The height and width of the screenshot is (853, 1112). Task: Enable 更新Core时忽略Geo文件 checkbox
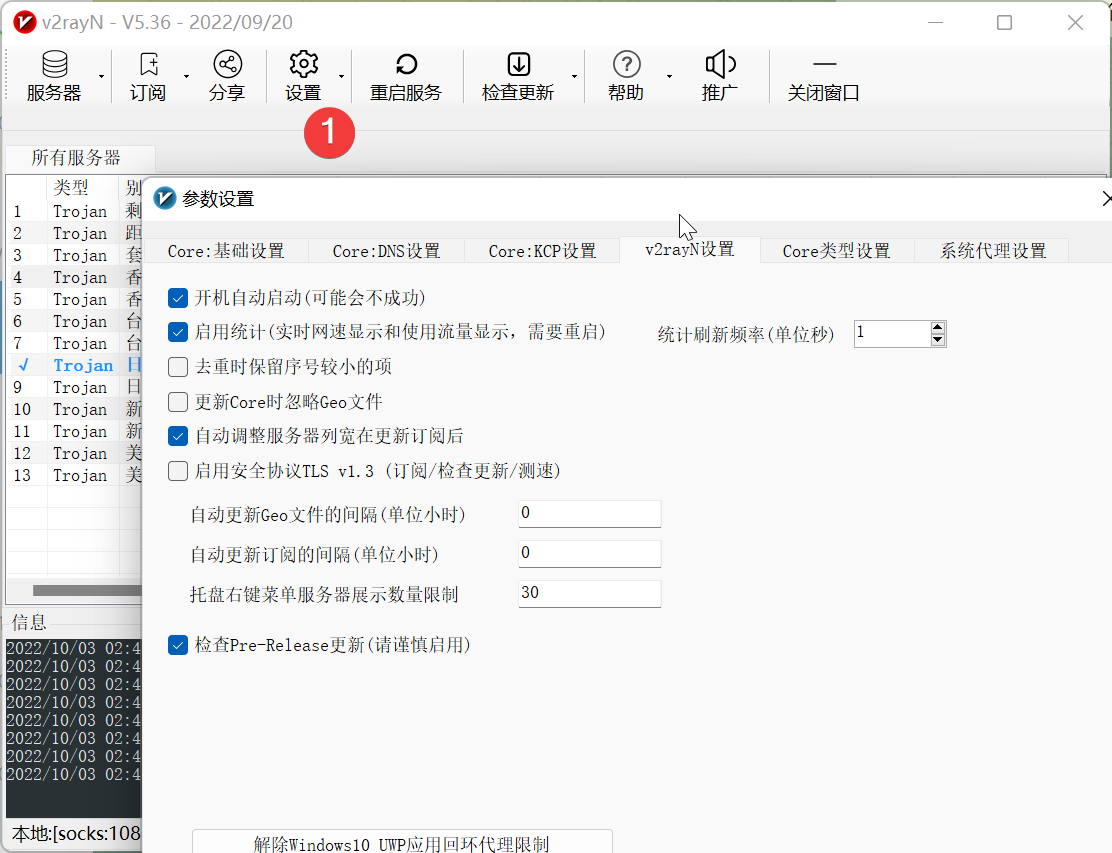click(178, 402)
